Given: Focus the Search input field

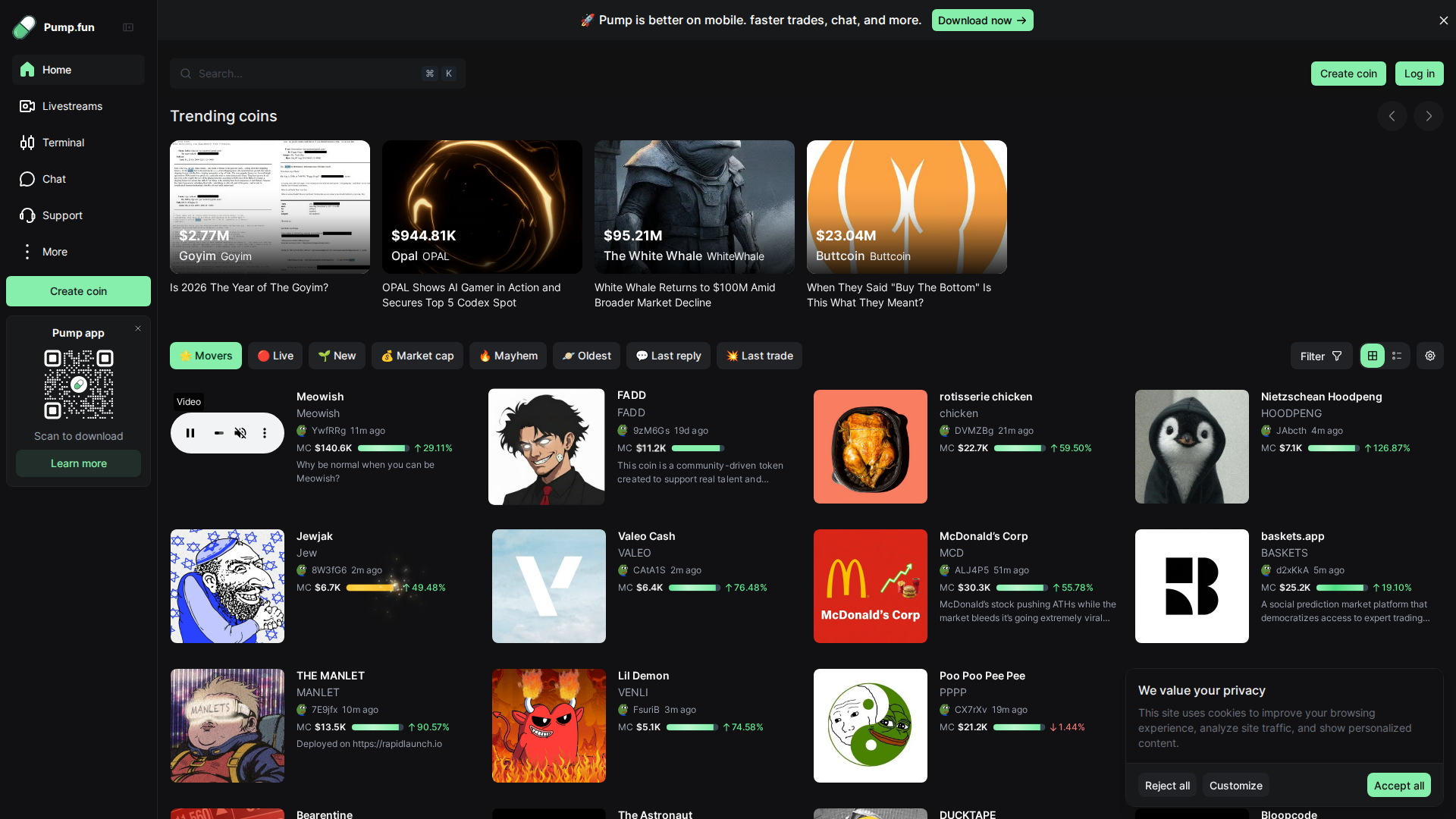Looking at the screenshot, I should (307, 74).
